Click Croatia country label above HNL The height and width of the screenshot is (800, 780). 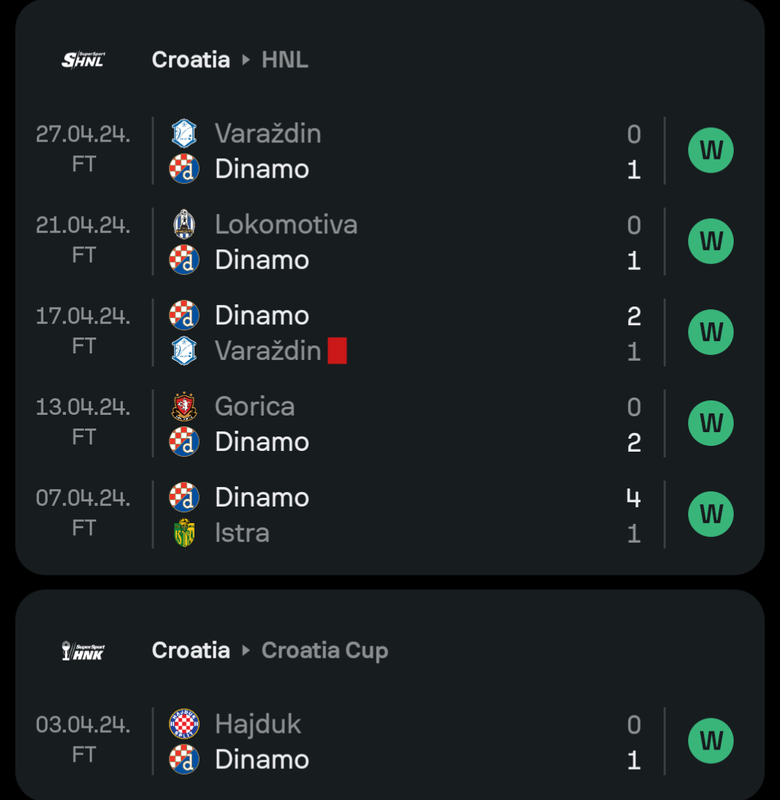191,60
